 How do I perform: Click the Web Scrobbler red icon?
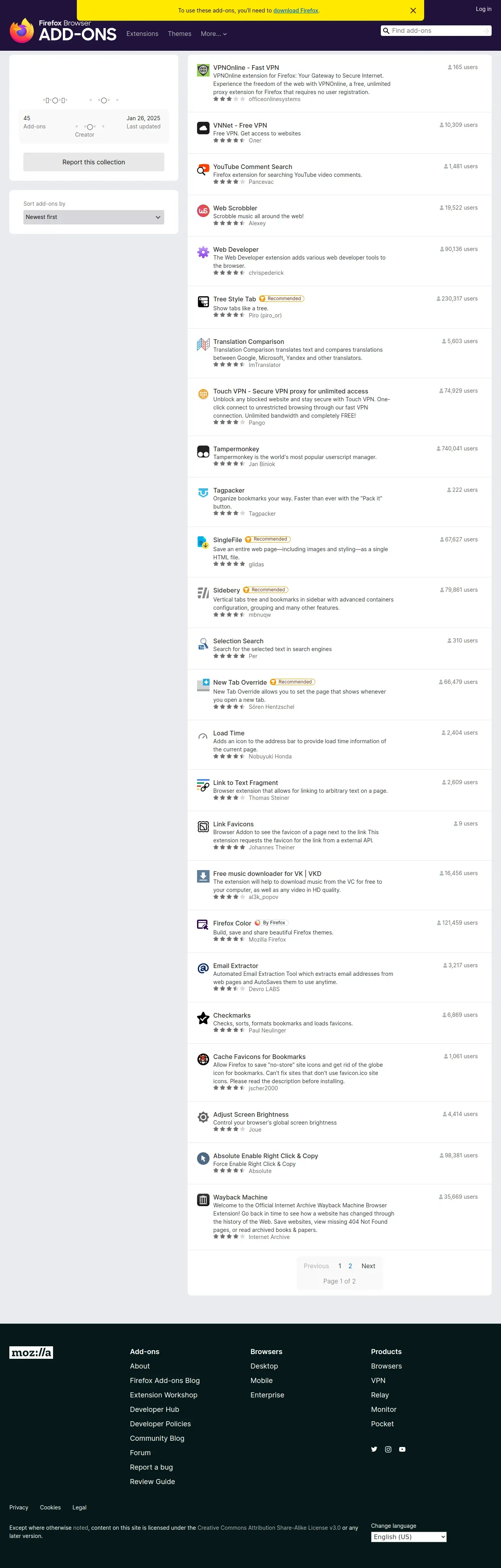pyautogui.click(x=203, y=211)
